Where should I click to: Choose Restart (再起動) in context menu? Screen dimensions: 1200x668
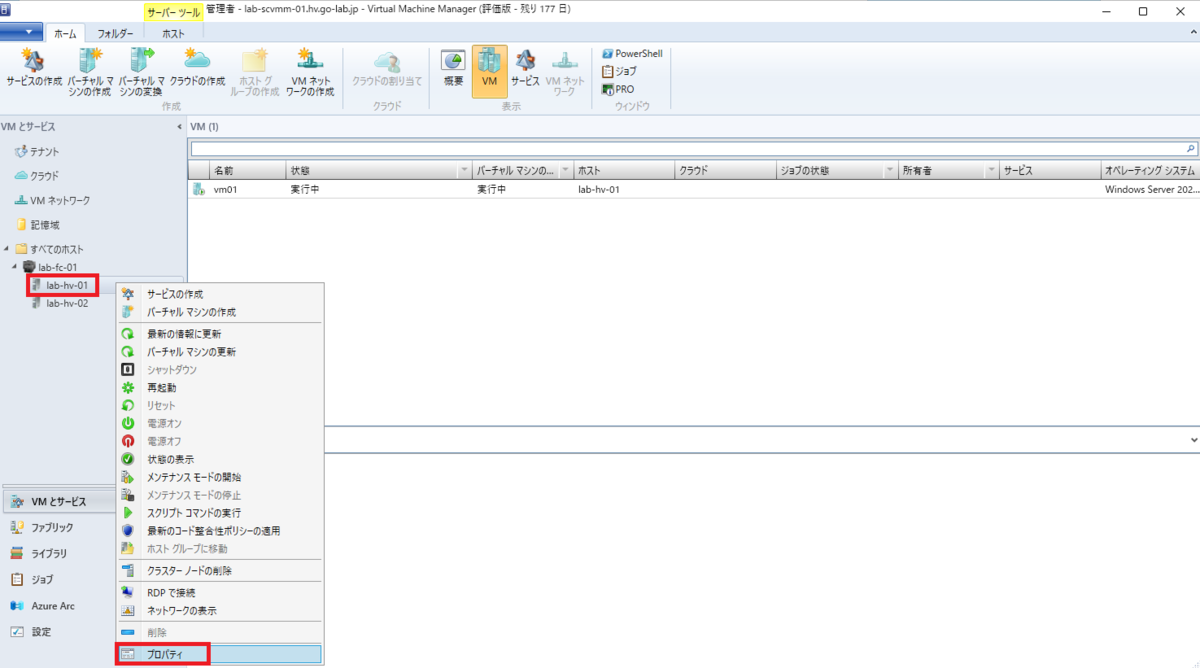pyautogui.click(x=220, y=387)
